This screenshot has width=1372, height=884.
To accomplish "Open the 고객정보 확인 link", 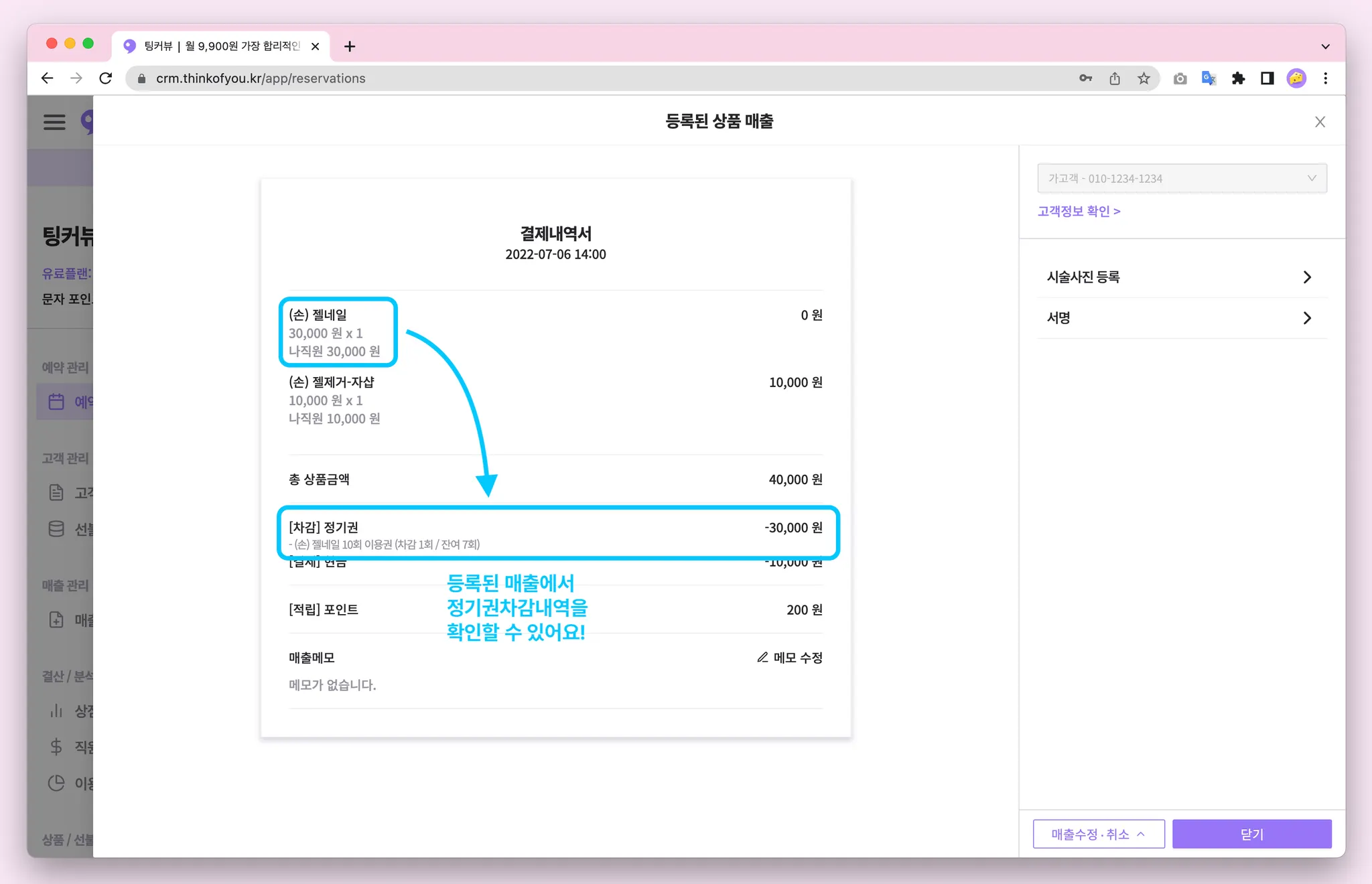I will (x=1079, y=211).
